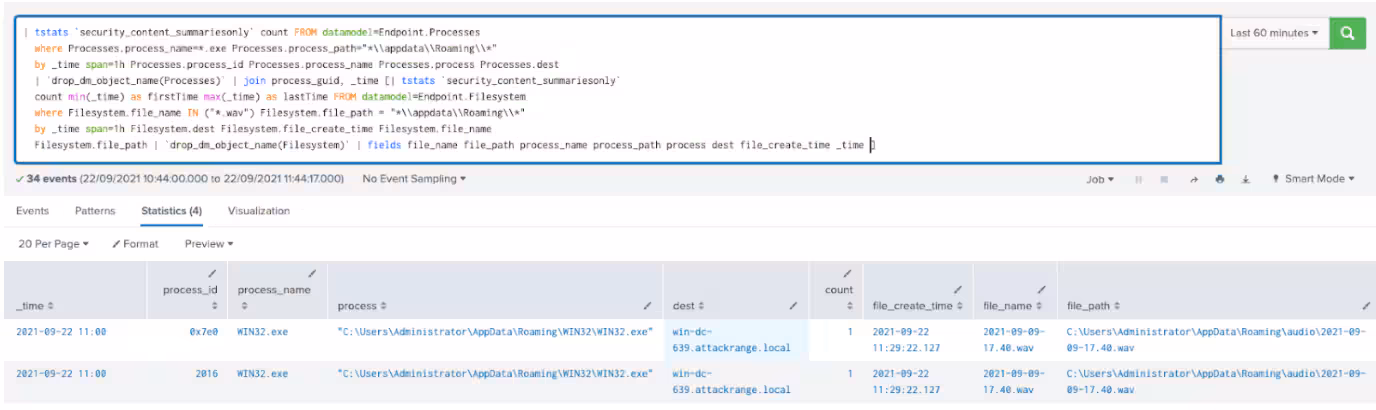Open the 20 Per Page dropdown

(54, 243)
